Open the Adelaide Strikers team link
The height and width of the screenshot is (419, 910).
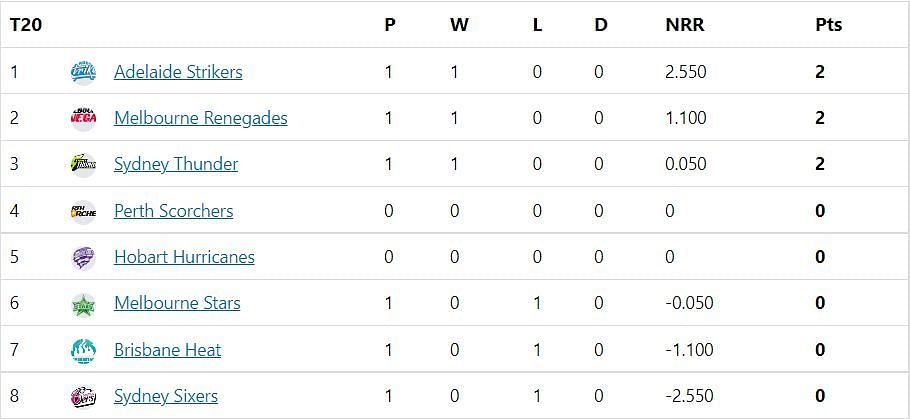click(178, 72)
